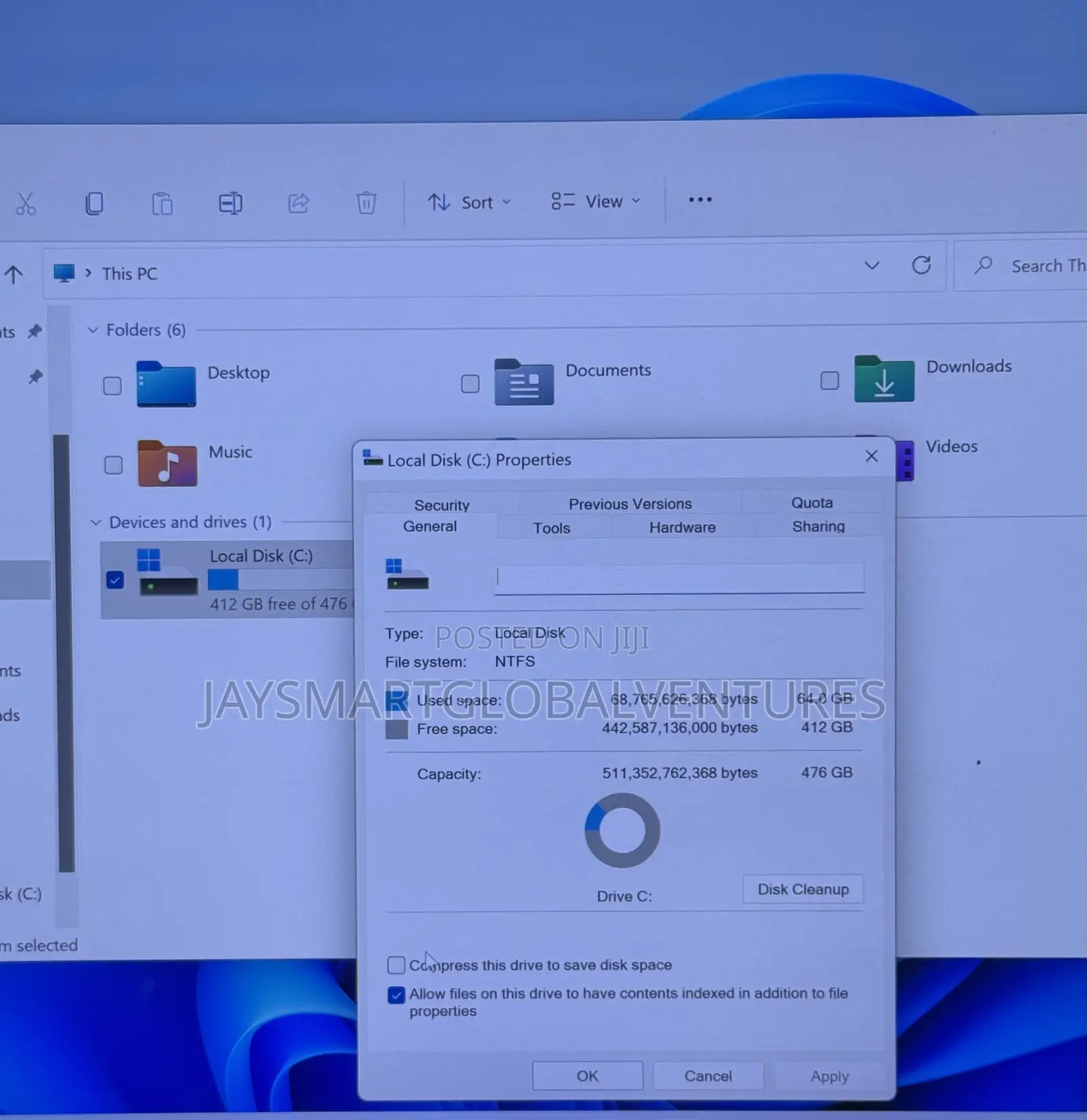Open the Music folder icon
The height and width of the screenshot is (1120, 1087).
point(167,463)
